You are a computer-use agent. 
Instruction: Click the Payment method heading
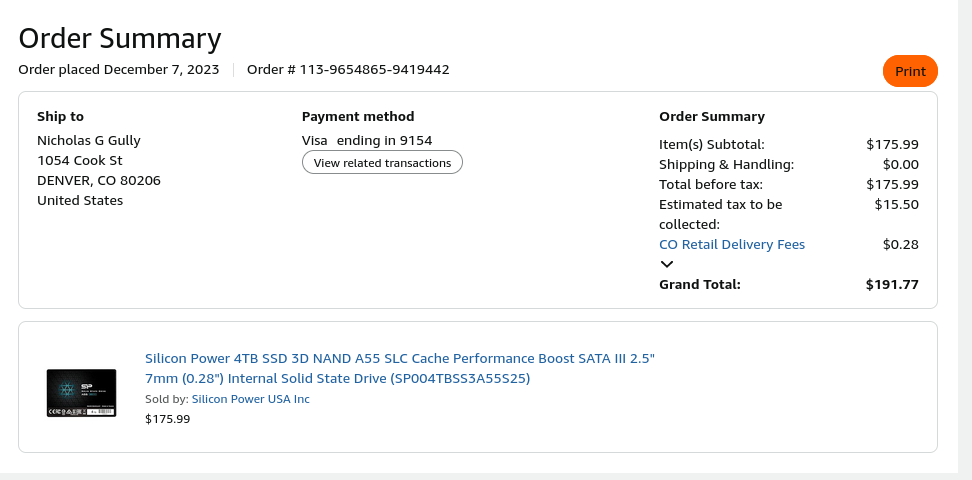[358, 116]
